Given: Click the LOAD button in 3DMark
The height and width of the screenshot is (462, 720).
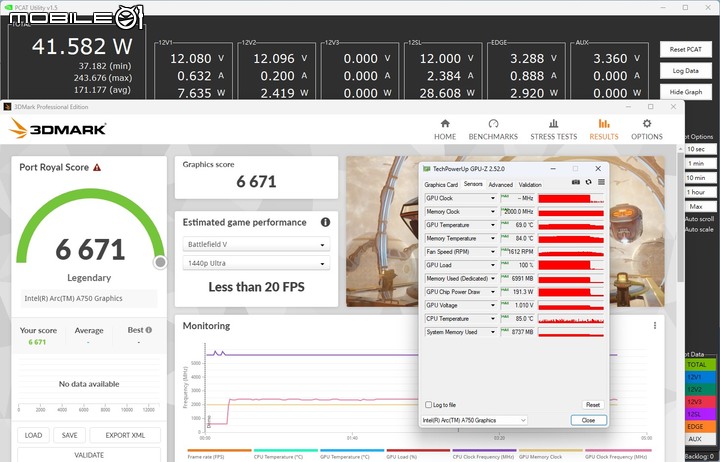Looking at the screenshot, I should point(34,435).
